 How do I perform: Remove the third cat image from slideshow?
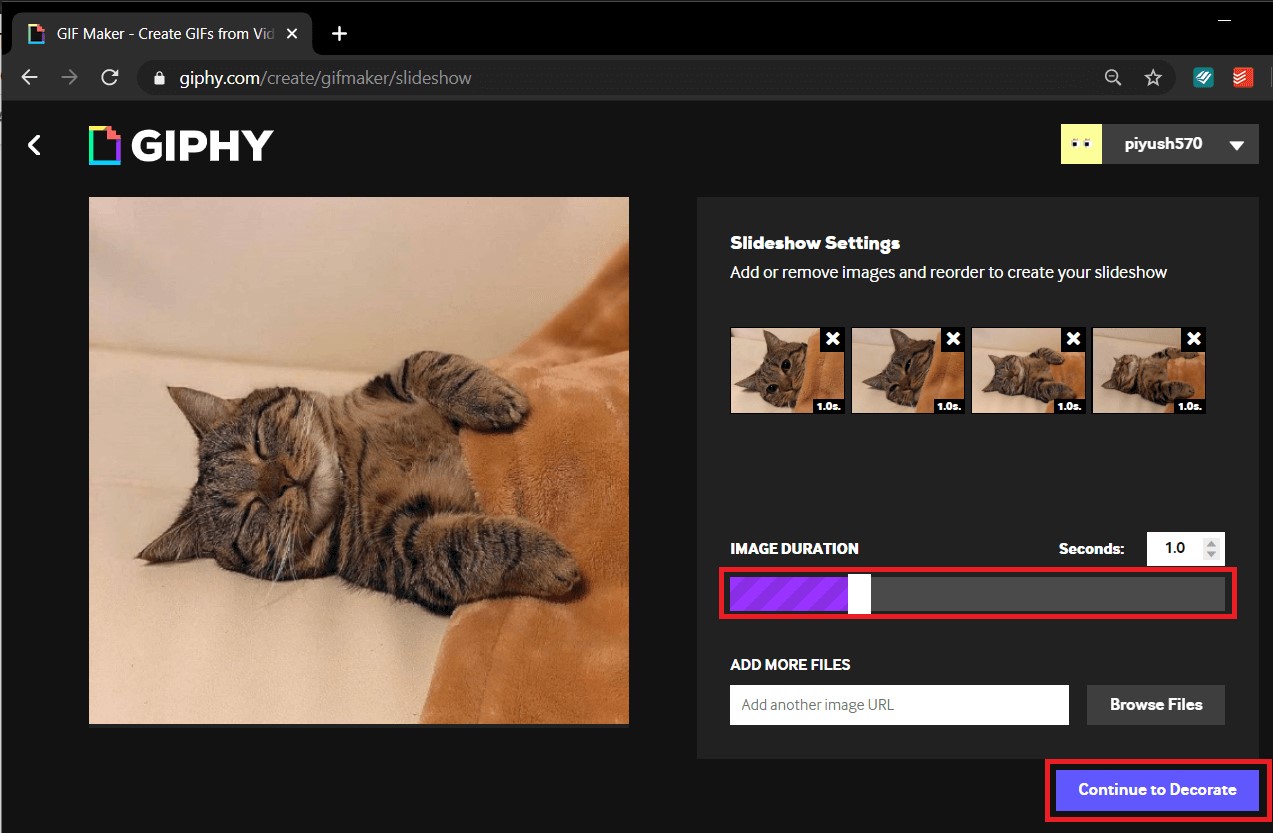click(x=1073, y=339)
